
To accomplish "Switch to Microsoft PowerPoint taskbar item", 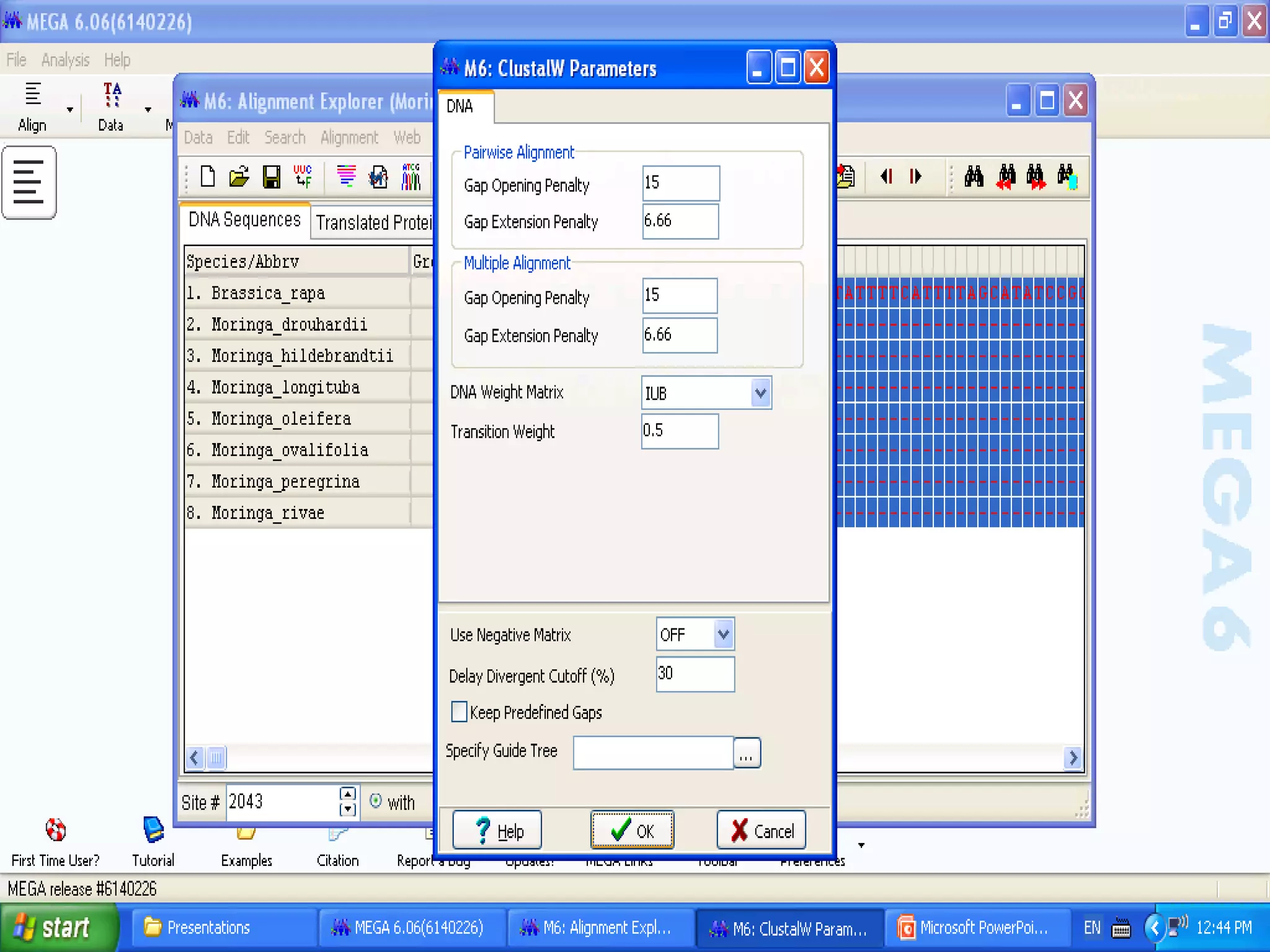I will coord(977,928).
